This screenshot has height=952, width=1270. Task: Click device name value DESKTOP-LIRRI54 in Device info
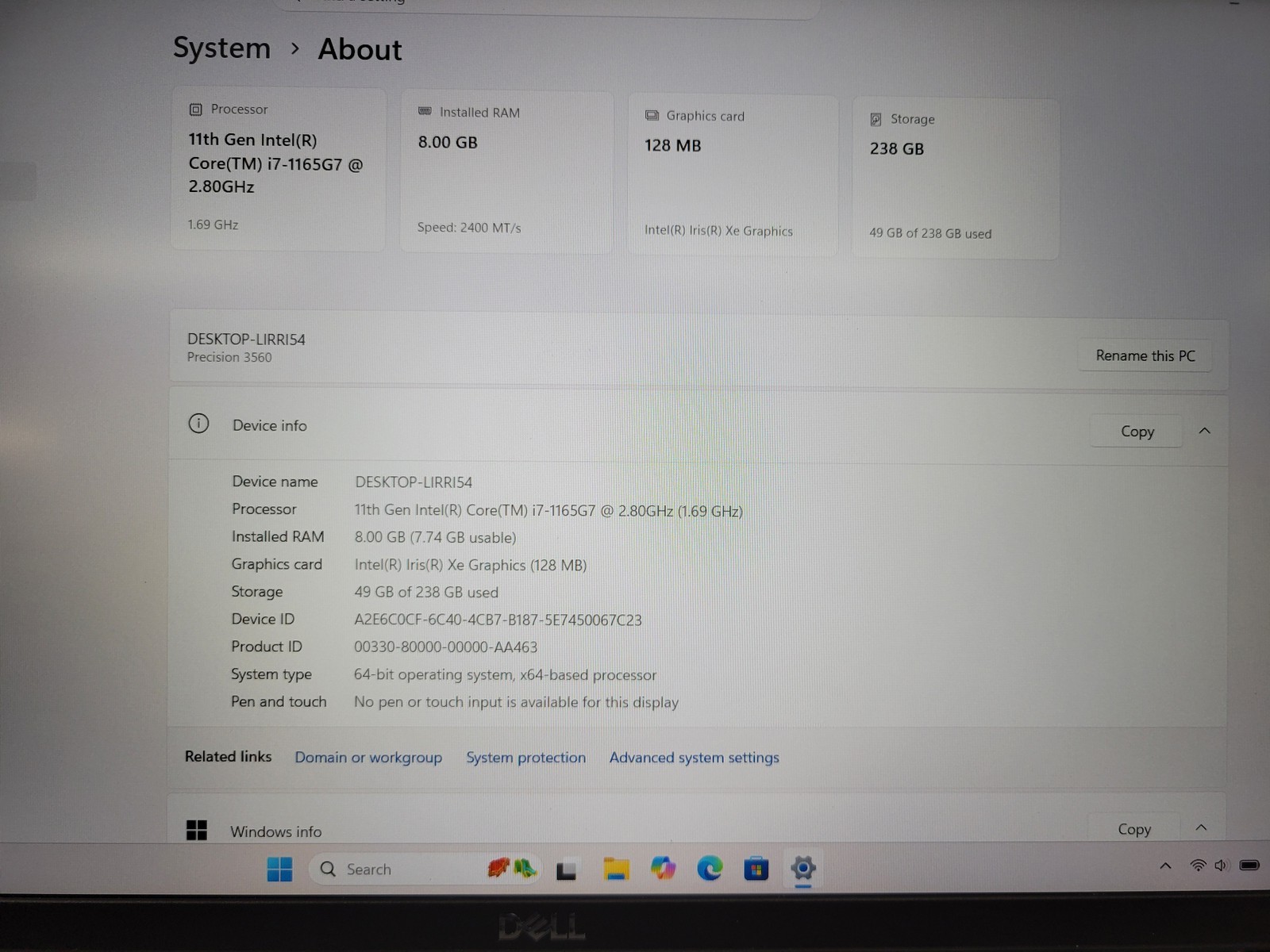pos(414,482)
